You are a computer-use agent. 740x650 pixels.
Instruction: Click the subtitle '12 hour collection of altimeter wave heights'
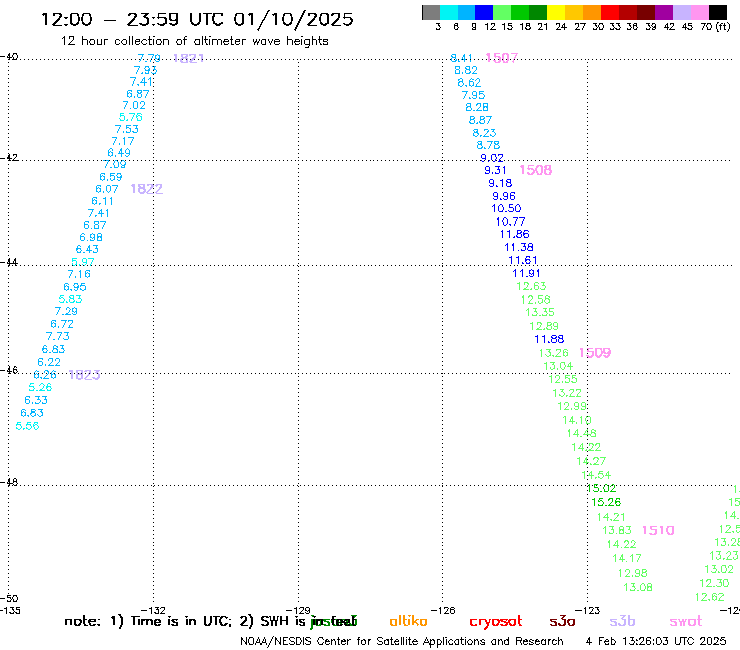point(194,41)
